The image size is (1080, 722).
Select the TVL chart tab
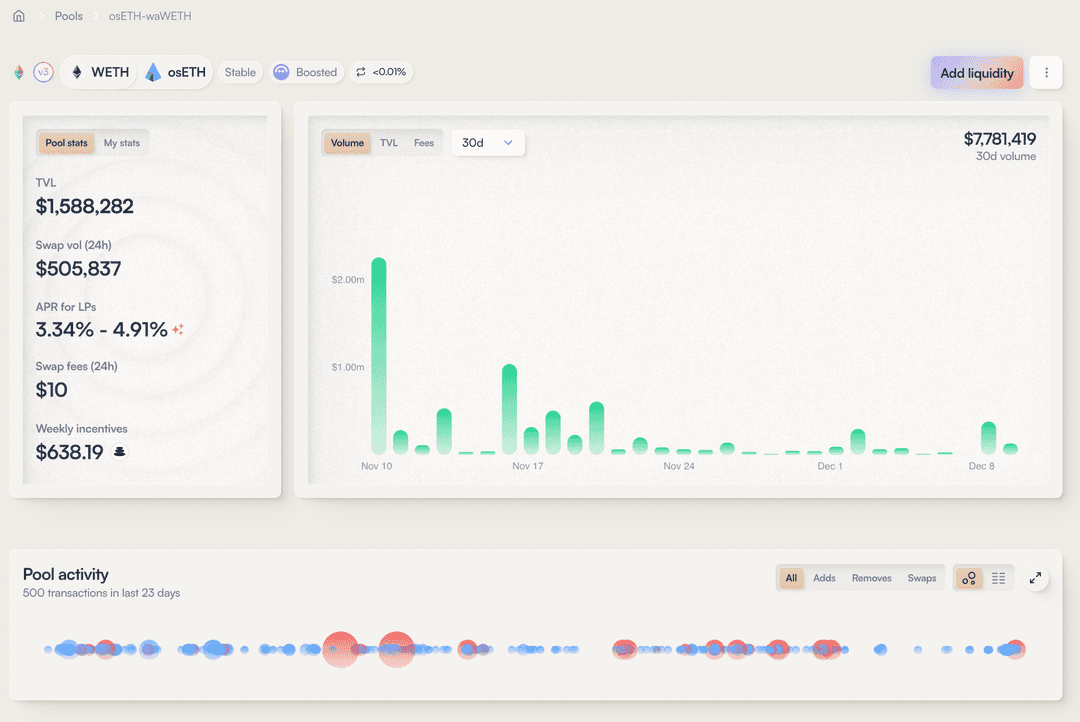389,143
